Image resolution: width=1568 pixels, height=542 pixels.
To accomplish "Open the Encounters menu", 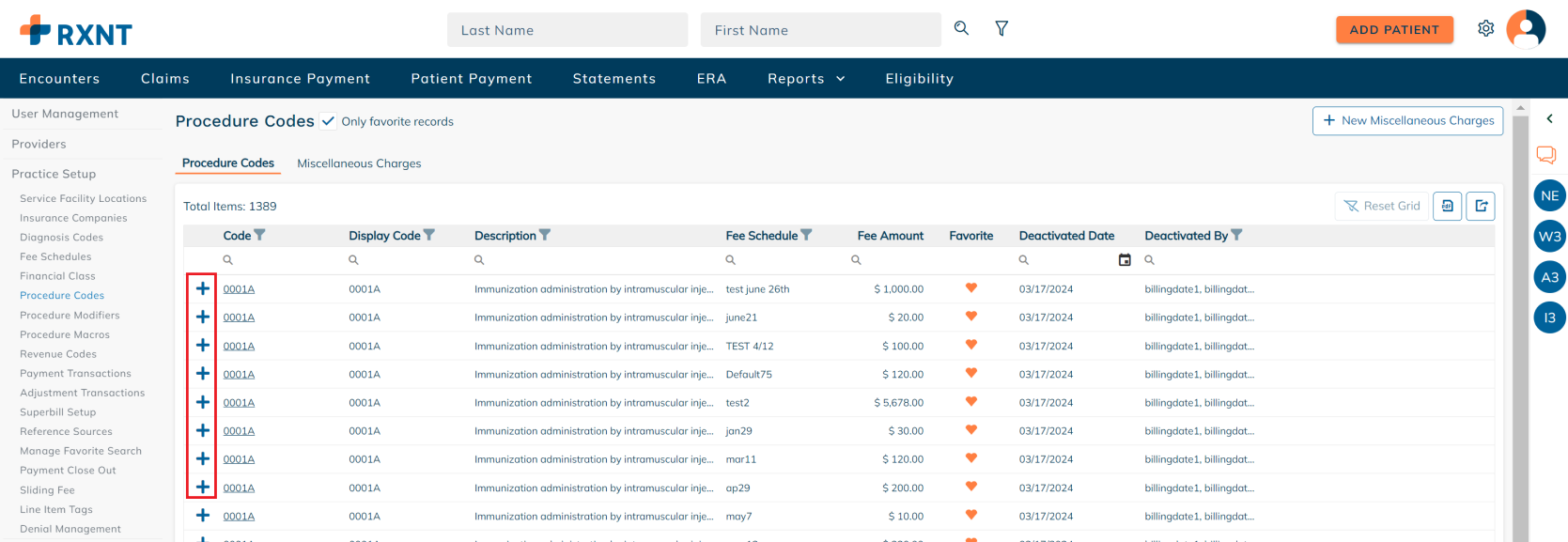I will point(59,79).
